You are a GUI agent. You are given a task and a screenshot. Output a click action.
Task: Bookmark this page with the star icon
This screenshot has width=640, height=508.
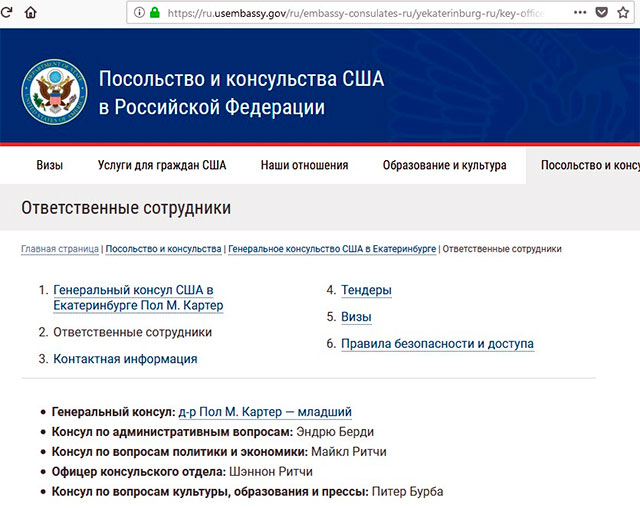click(x=623, y=13)
